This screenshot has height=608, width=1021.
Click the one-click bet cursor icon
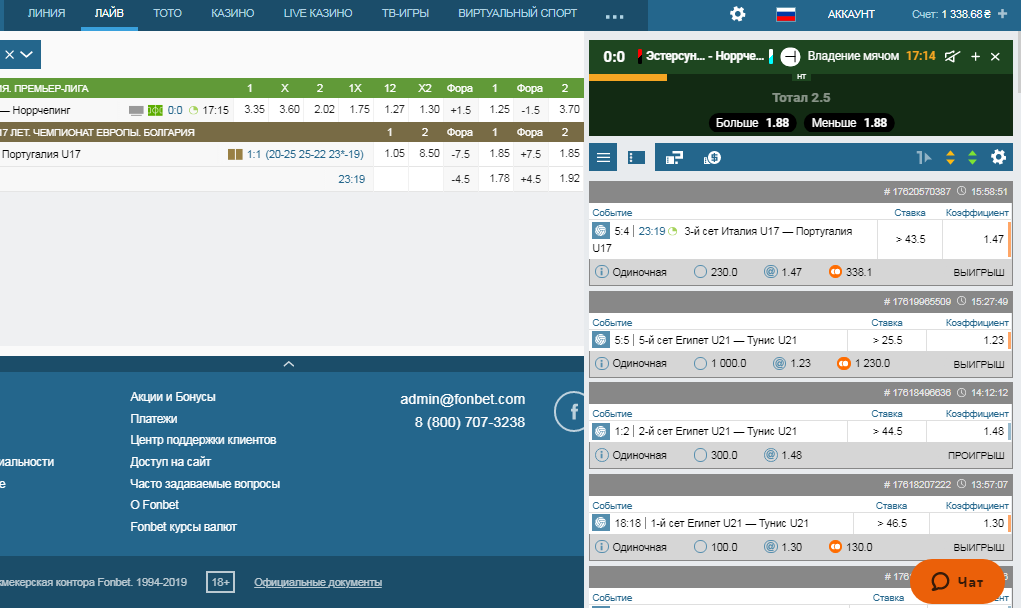point(923,158)
